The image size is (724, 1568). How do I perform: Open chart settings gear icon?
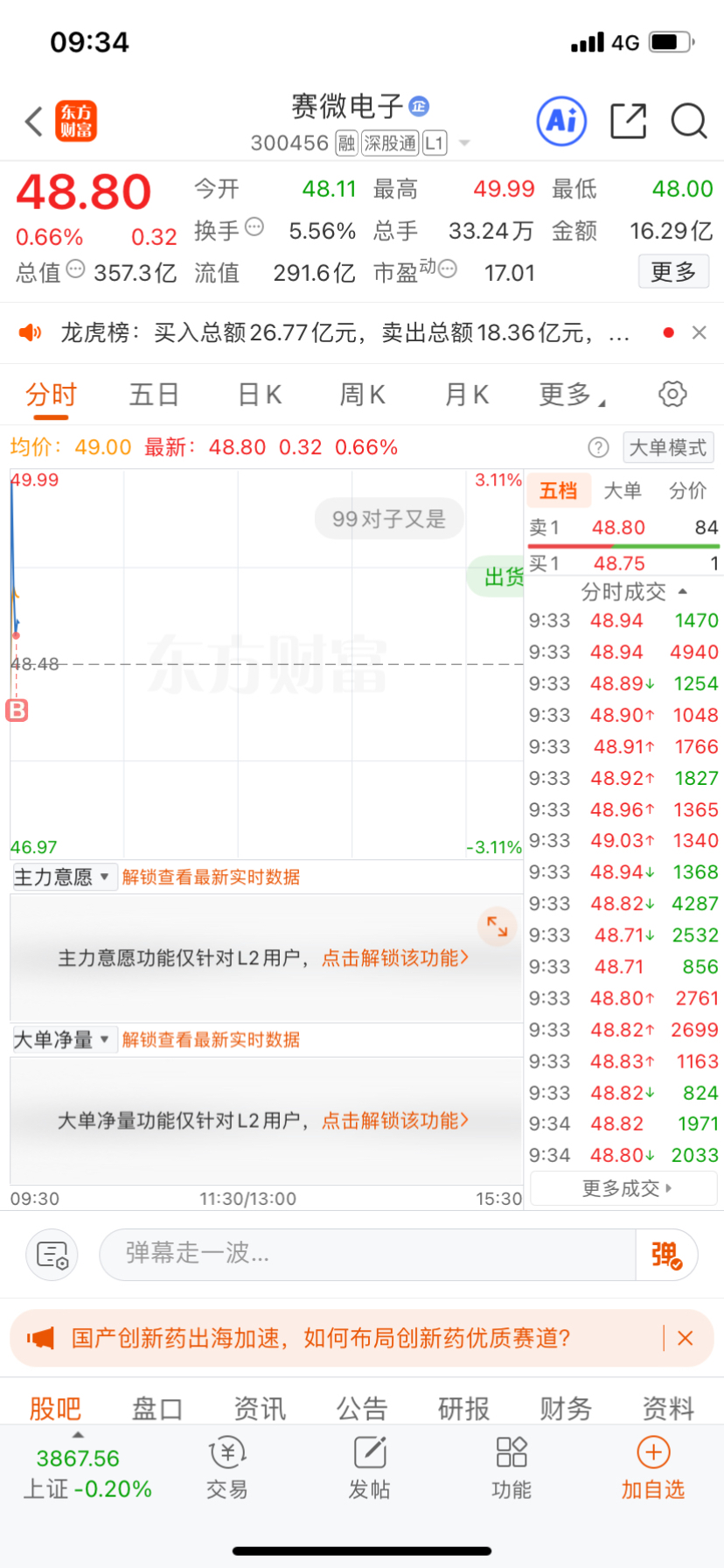click(x=672, y=394)
